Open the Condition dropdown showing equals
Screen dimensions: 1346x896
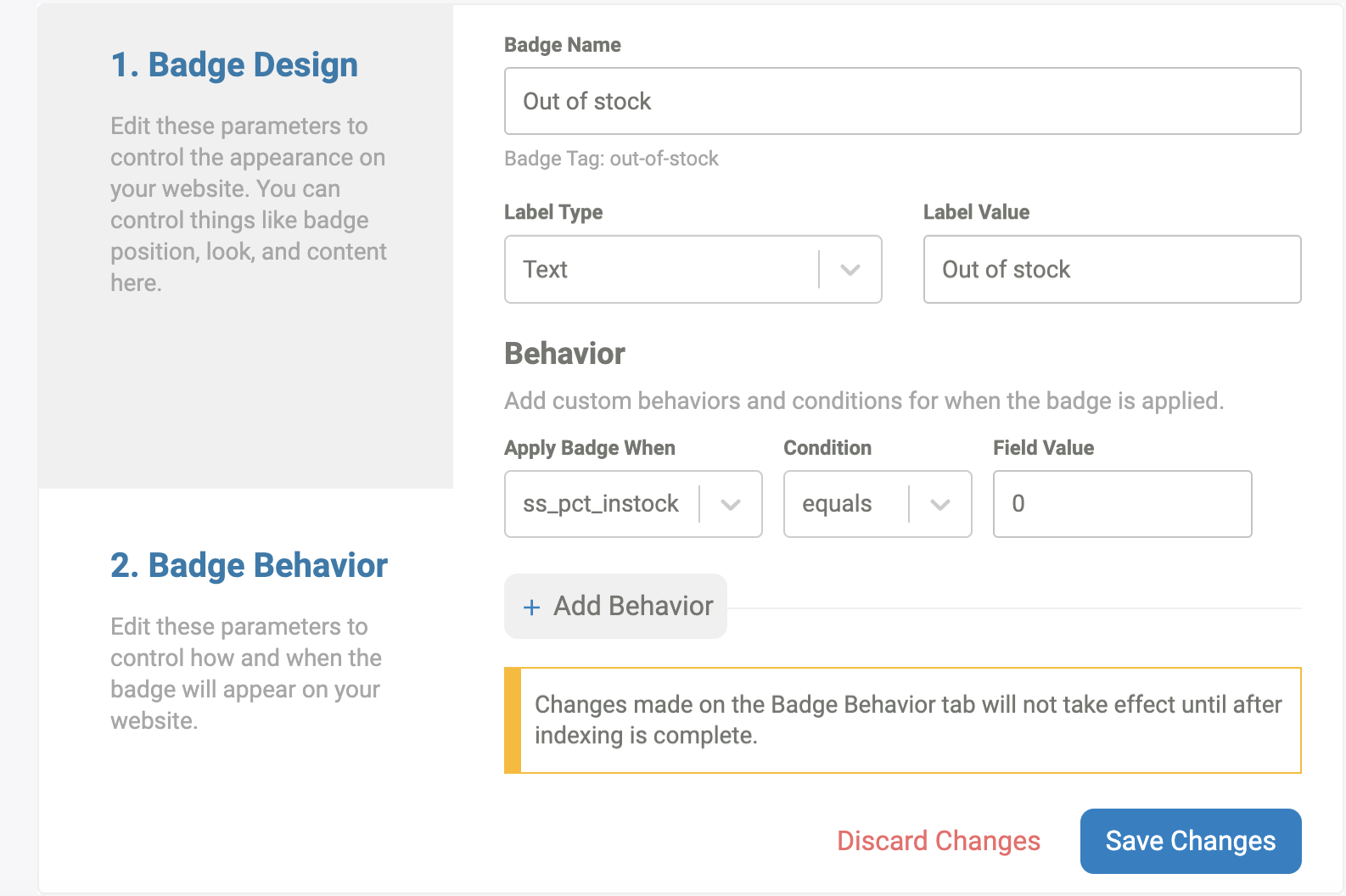point(877,504)
